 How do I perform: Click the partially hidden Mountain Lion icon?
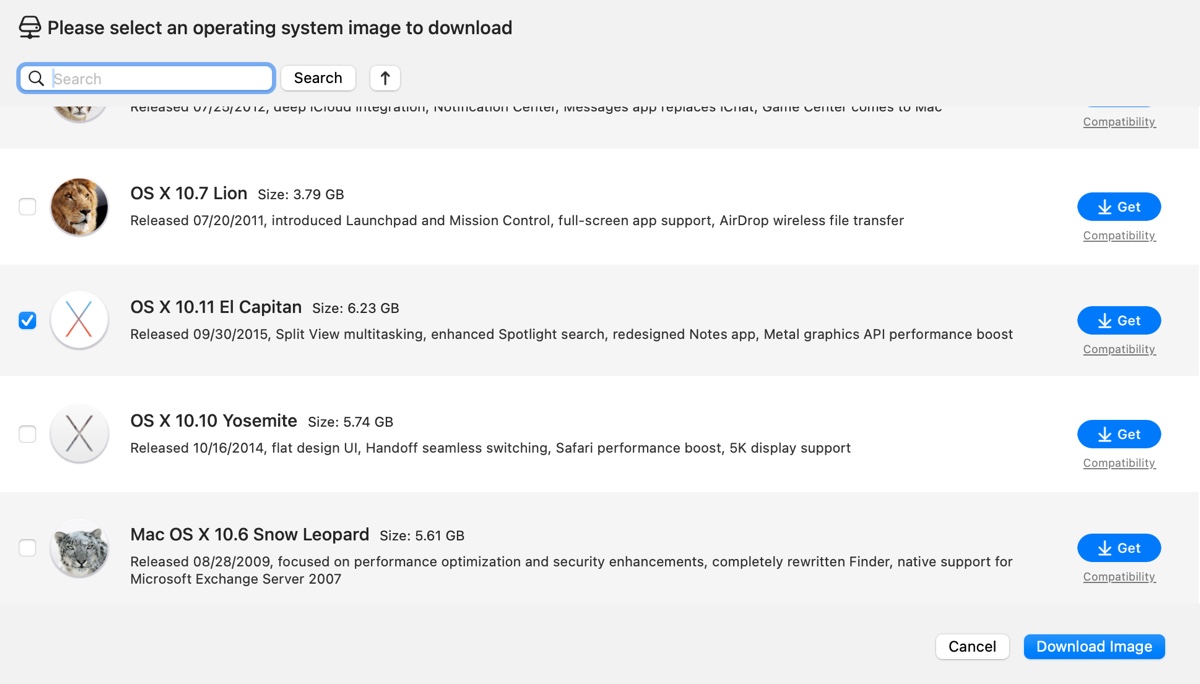[x=79, y=114]
